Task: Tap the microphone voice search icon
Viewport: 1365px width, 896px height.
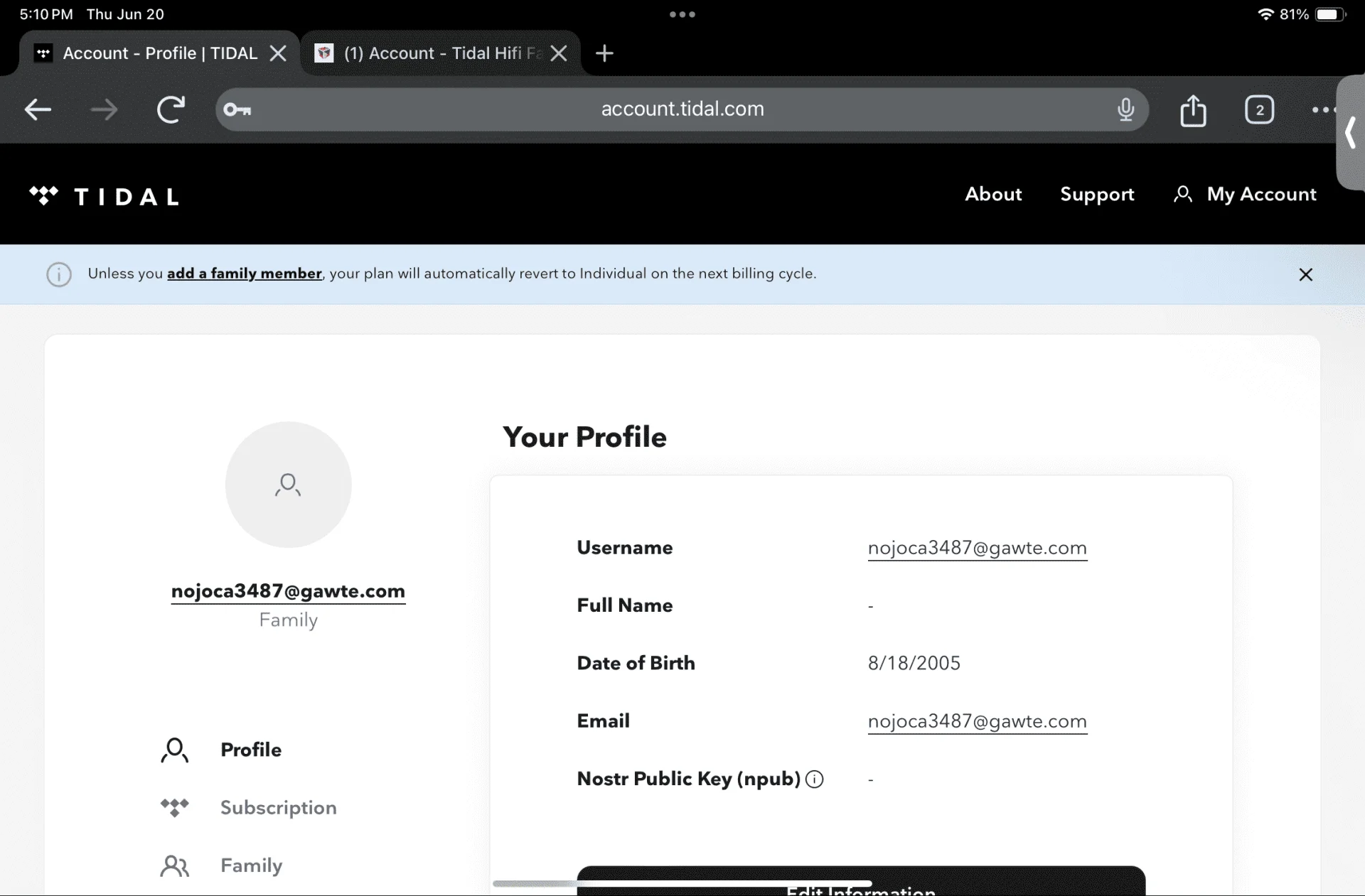Action: click(x=1125, y=109)
